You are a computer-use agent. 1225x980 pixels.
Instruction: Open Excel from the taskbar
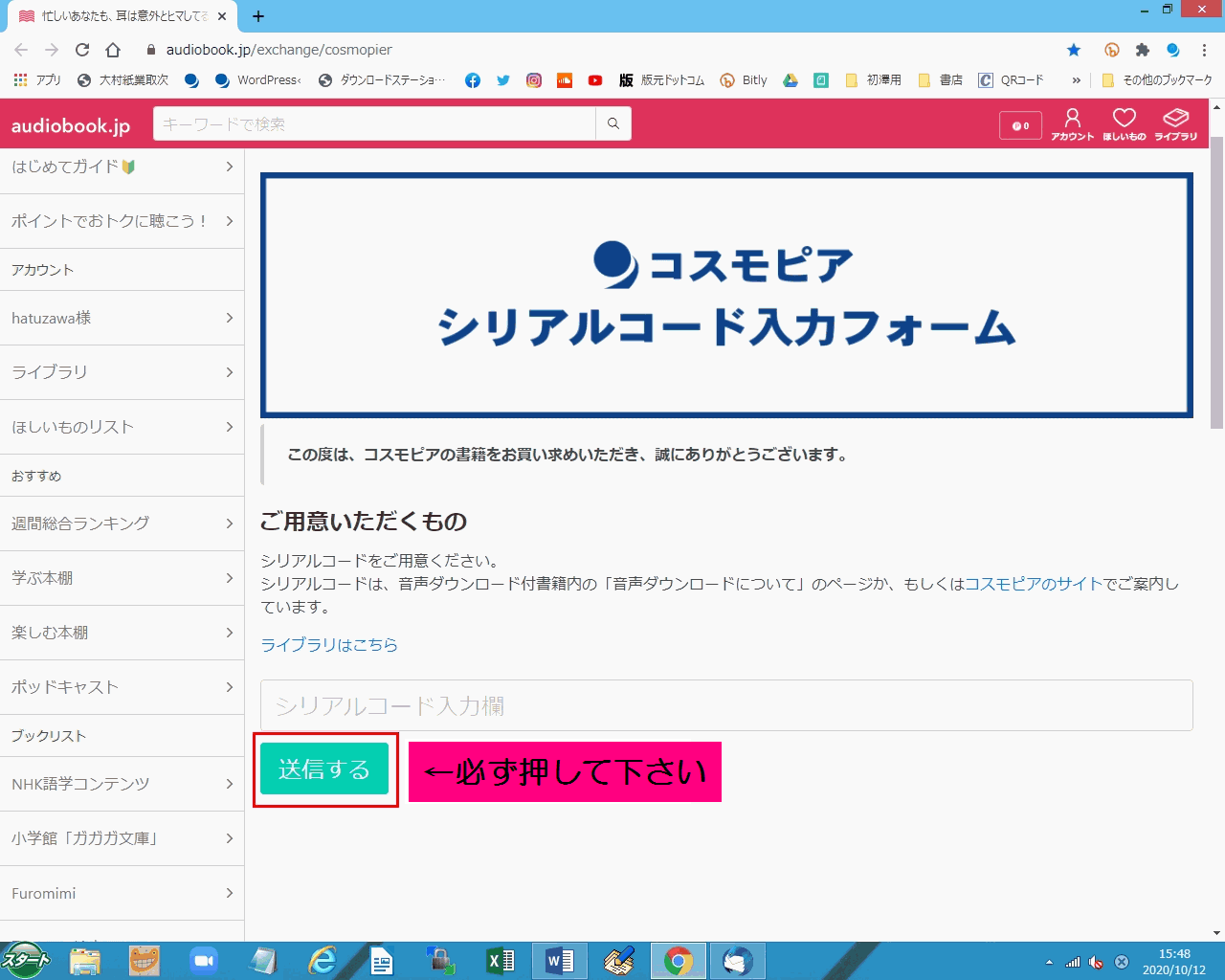(x=501, y=961)
